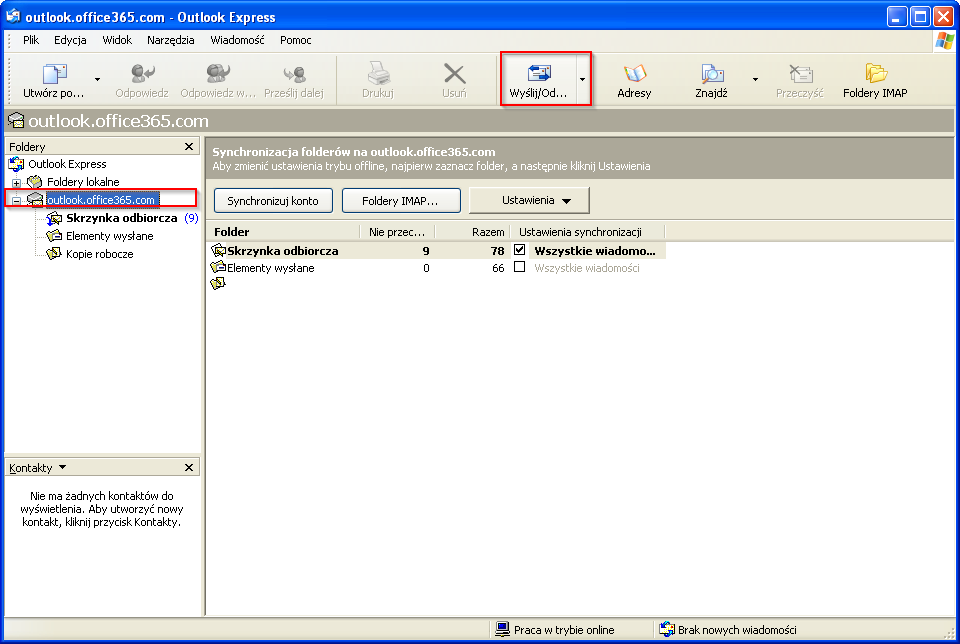Click the Synchronizuj konto button
The image size is (960, 644).
(273, 201)
